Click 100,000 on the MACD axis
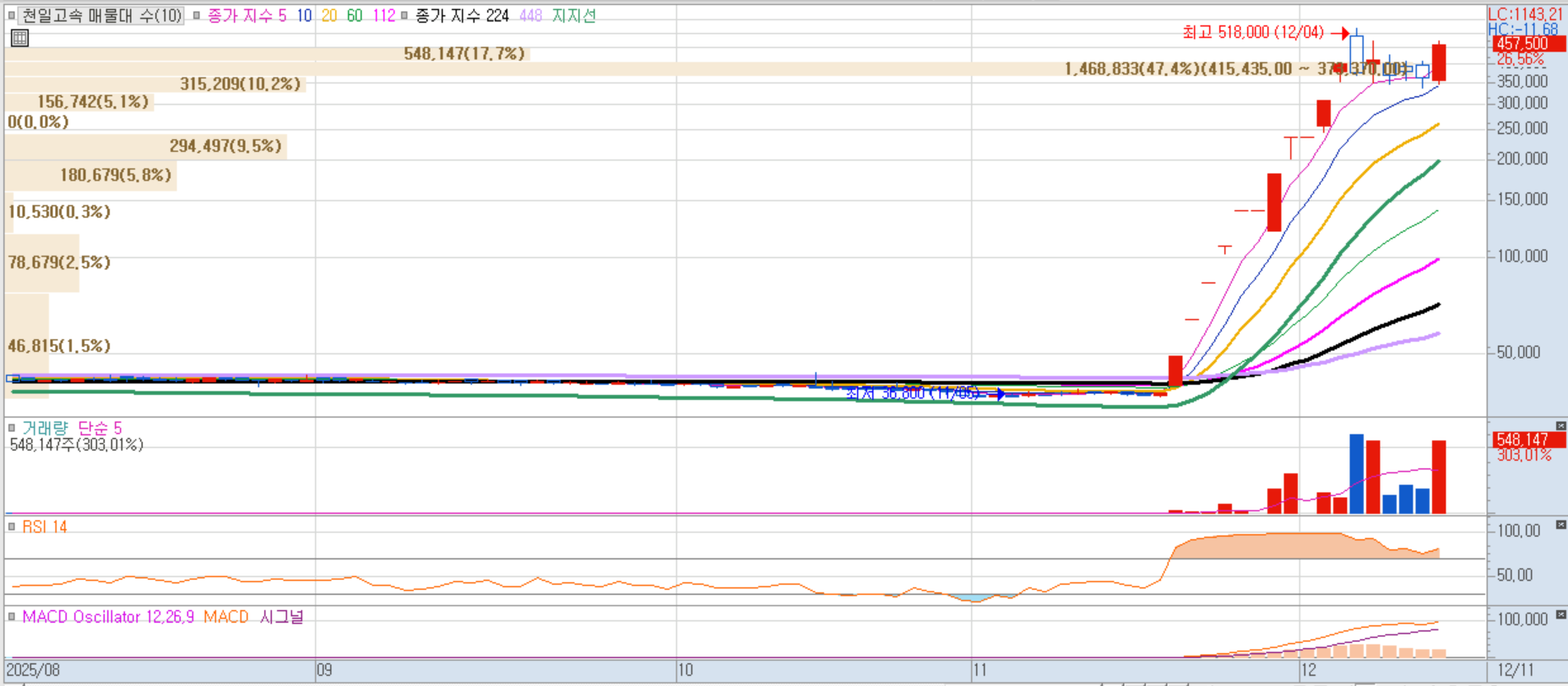The height and width of the screenshot is (686, 1568). click(1522, 619)
